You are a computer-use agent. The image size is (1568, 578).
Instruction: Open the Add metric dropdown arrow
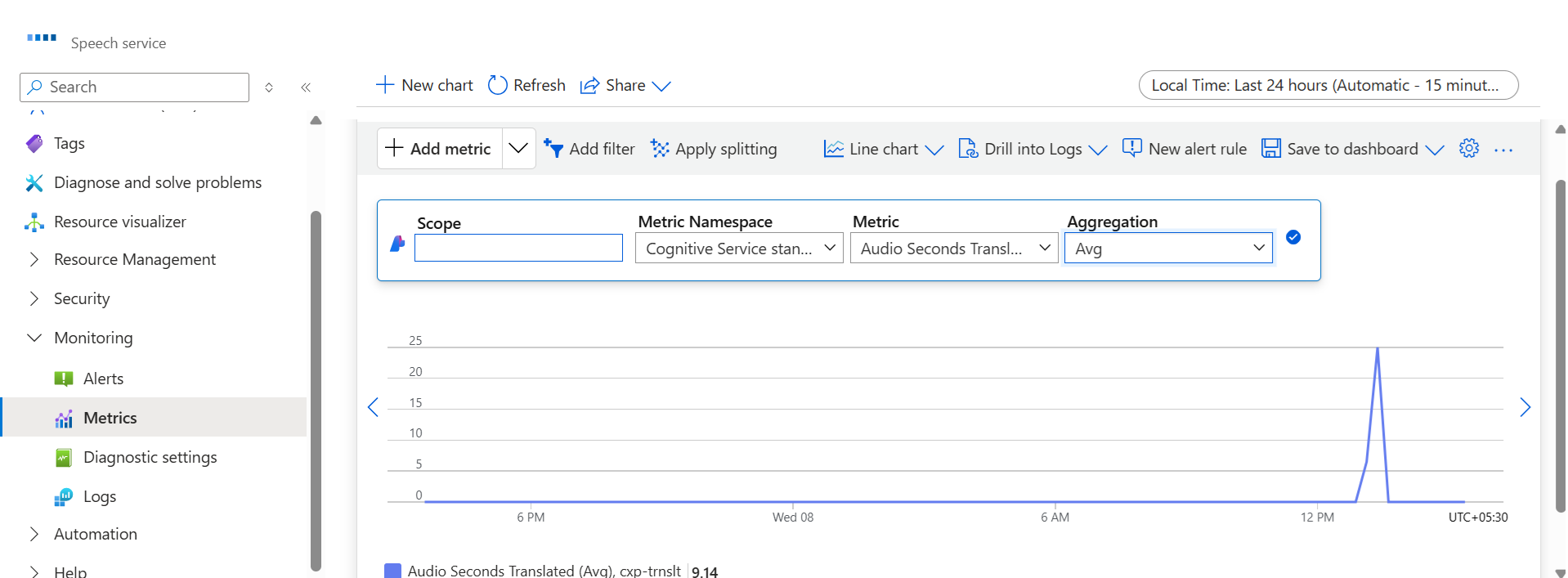pos(518,148)
